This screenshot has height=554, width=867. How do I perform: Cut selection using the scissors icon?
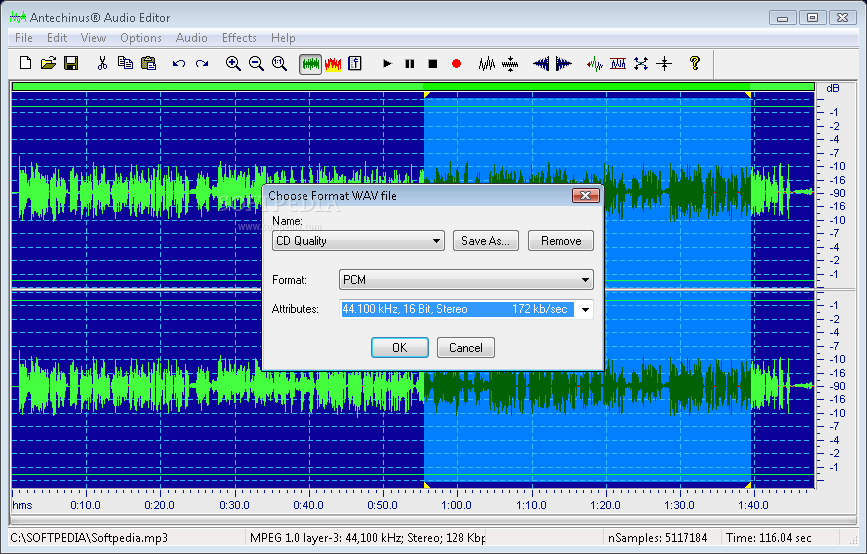[102, 64]
